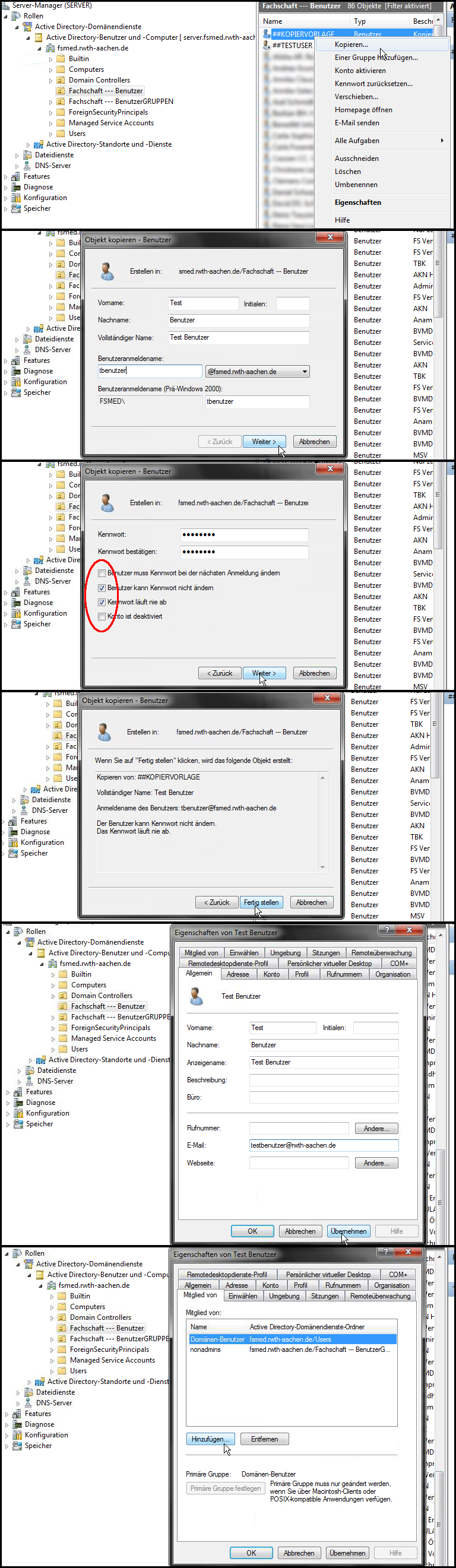Screen dimensions: 456x1568
Task: Click the ##KOPIERVORLAGE user icon in list
Action: tap(267, 34)
